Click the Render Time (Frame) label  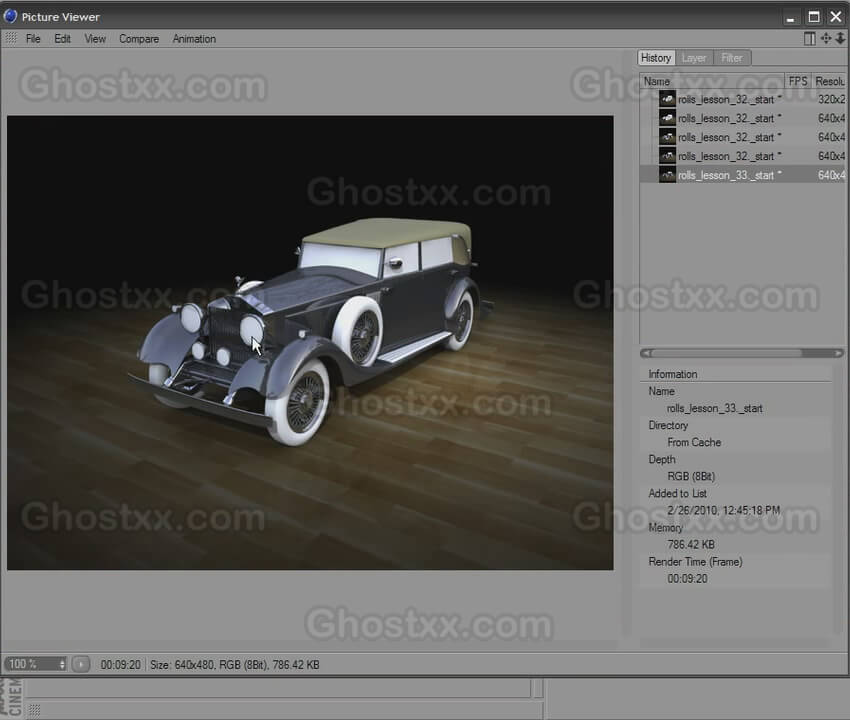point(696,562)
